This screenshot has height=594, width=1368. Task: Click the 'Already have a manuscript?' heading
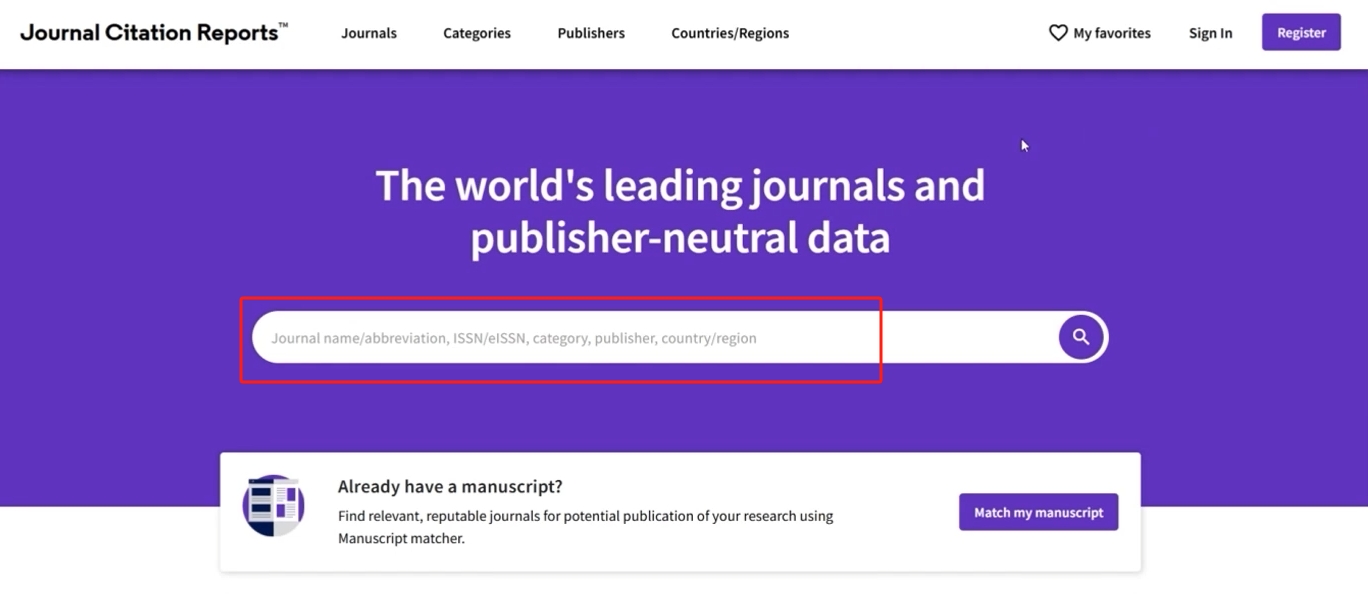coord(450,487)
